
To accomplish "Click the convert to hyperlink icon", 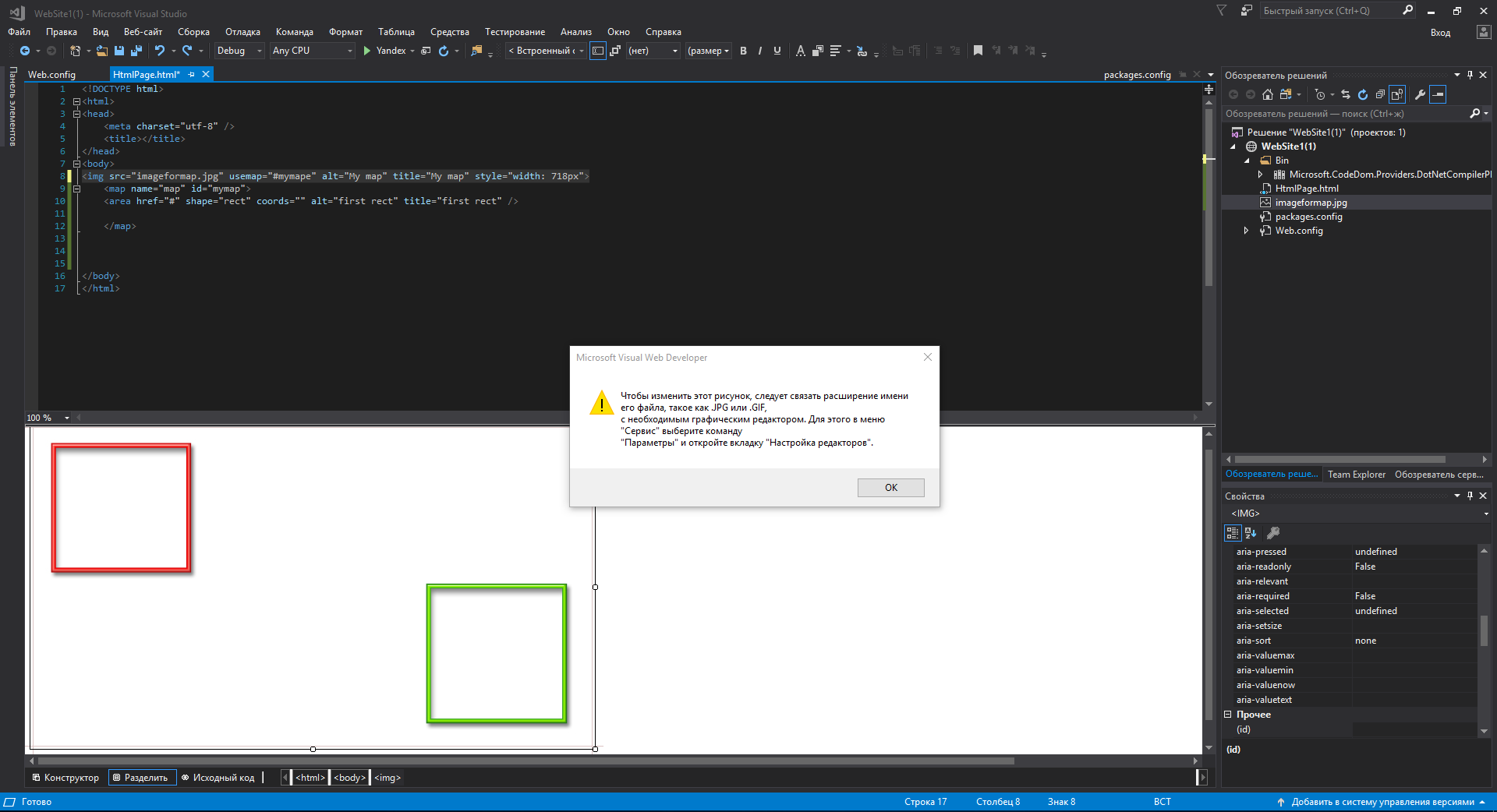I will point(862,51).
